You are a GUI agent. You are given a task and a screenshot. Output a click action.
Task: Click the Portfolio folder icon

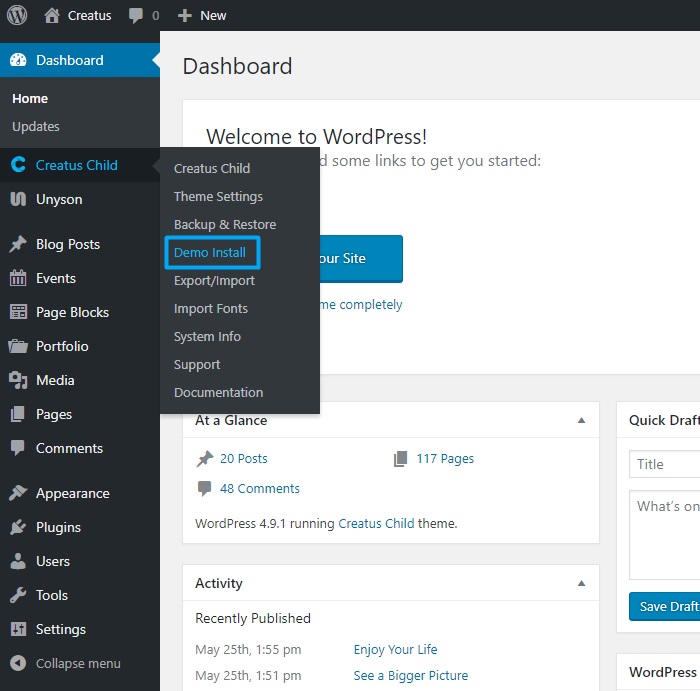click(18, 346)
